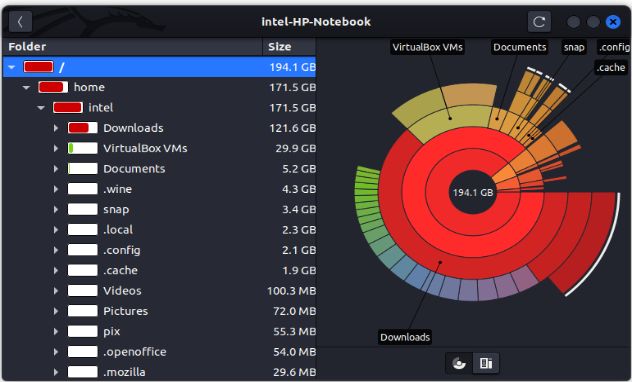632x382 pixels.
Task: Close the intel-HP-Notebook window
Action: pyautogui.click(x=613, y=22)
